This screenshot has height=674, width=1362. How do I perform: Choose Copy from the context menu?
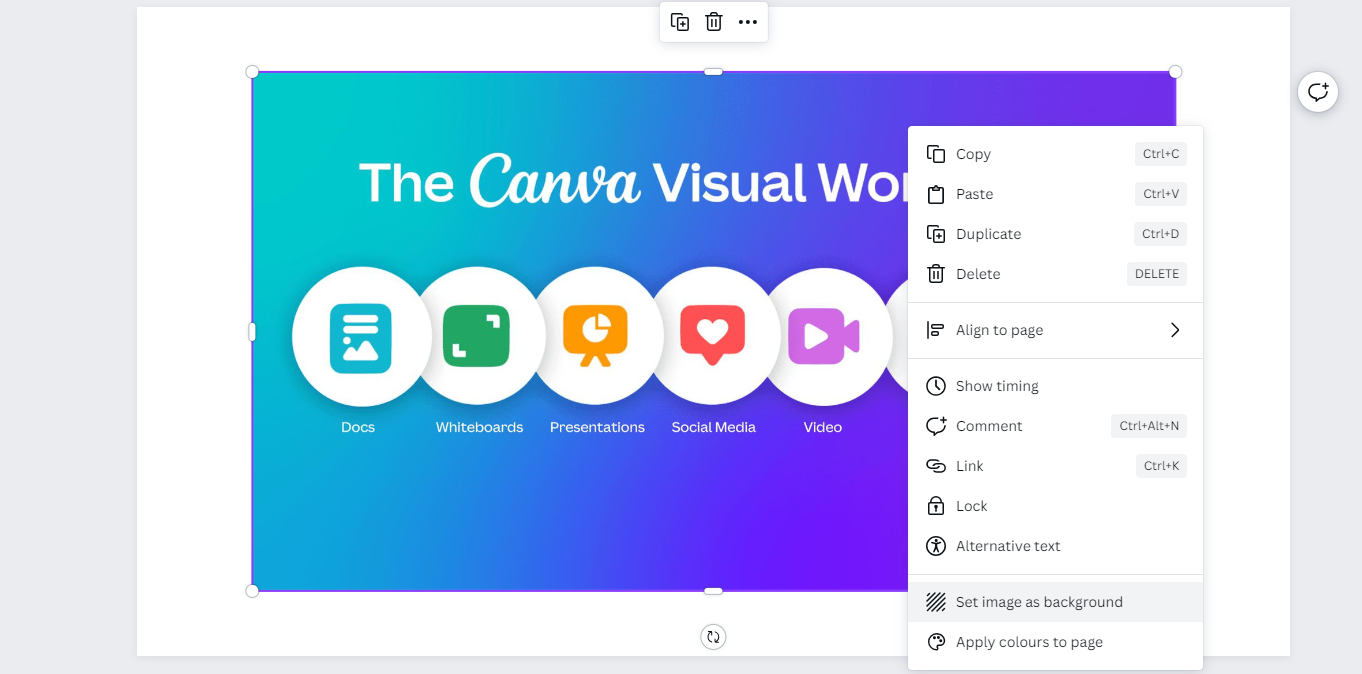click(1055, 154)
